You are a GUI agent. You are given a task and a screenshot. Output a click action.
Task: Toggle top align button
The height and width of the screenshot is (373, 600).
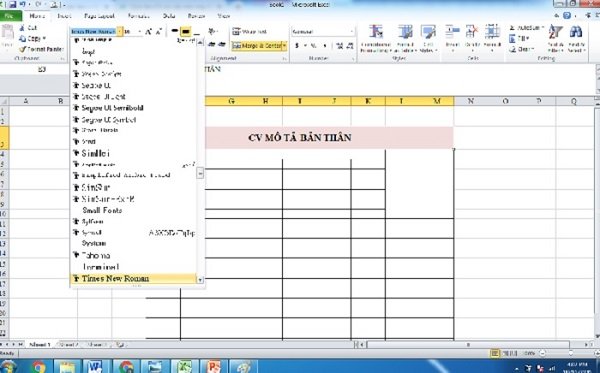point(175,31)
